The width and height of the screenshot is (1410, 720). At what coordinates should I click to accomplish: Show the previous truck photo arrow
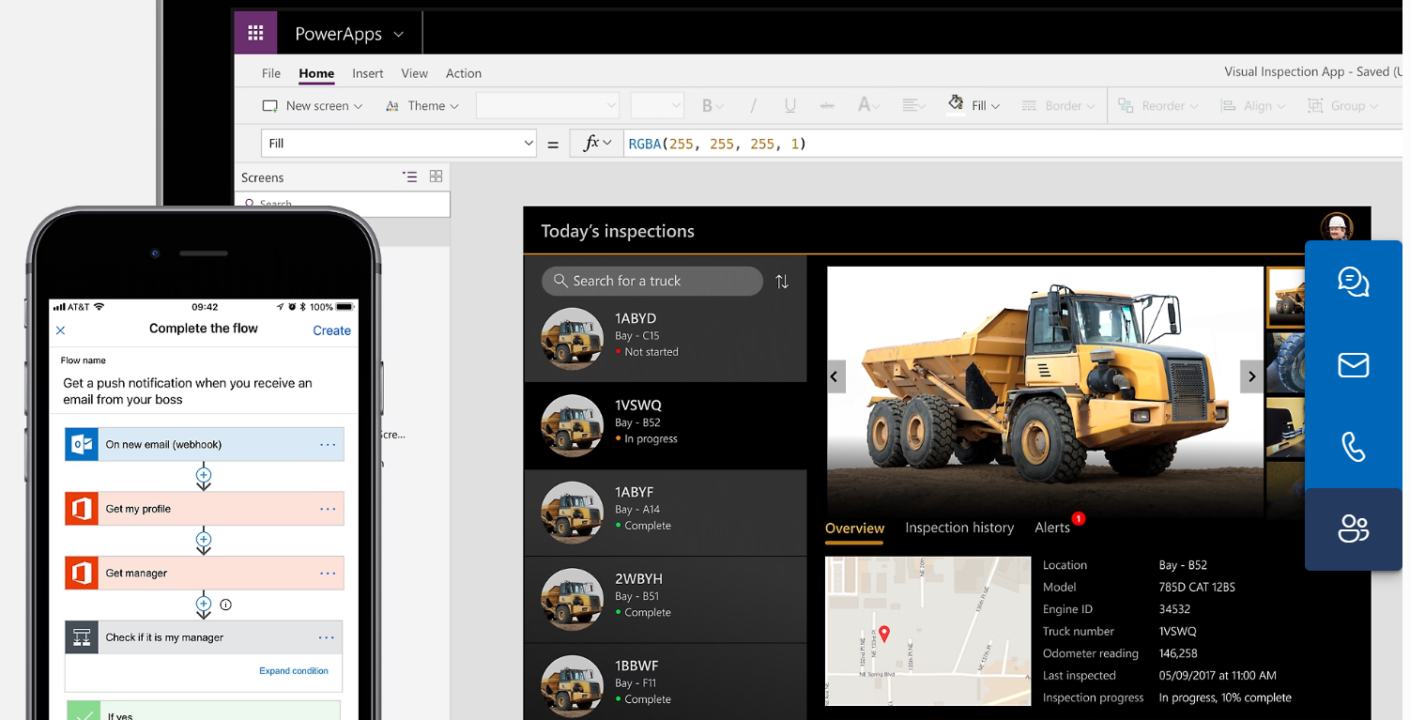836,376
